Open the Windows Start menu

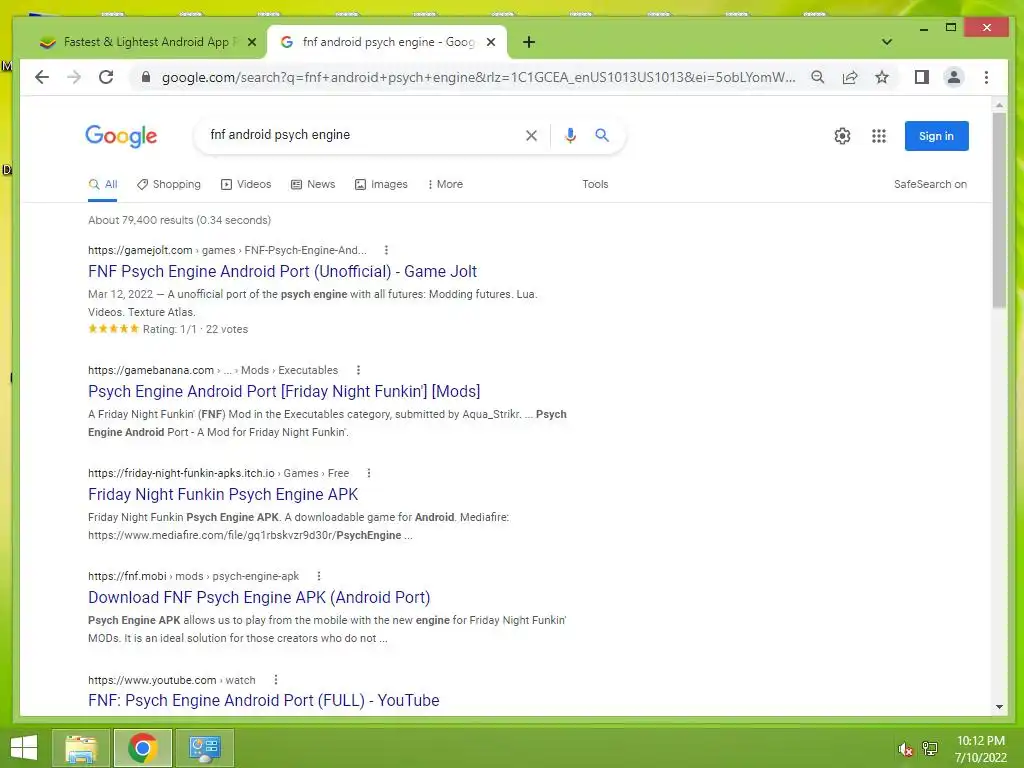click(x=24, y=748)
